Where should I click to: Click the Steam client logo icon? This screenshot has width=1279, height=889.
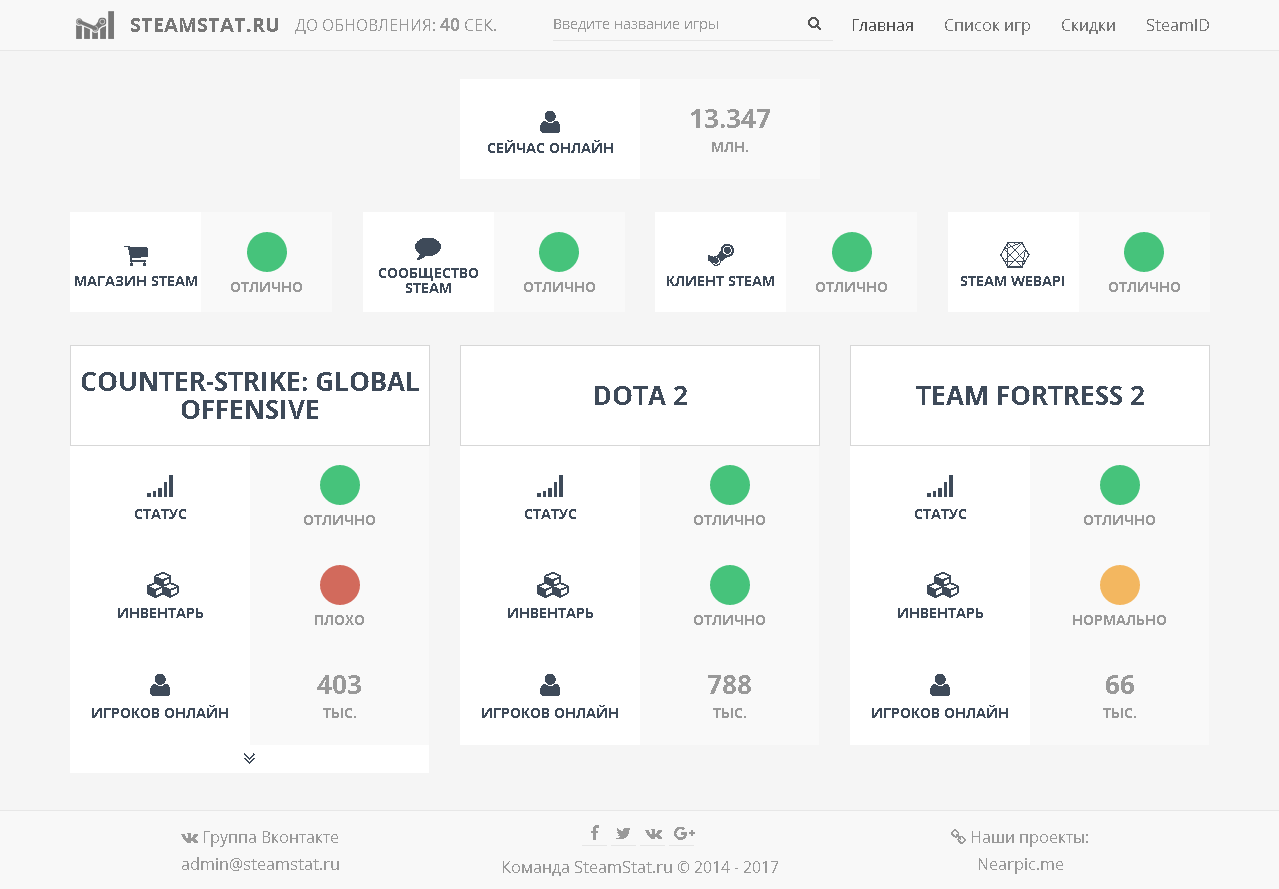point(721,255)
